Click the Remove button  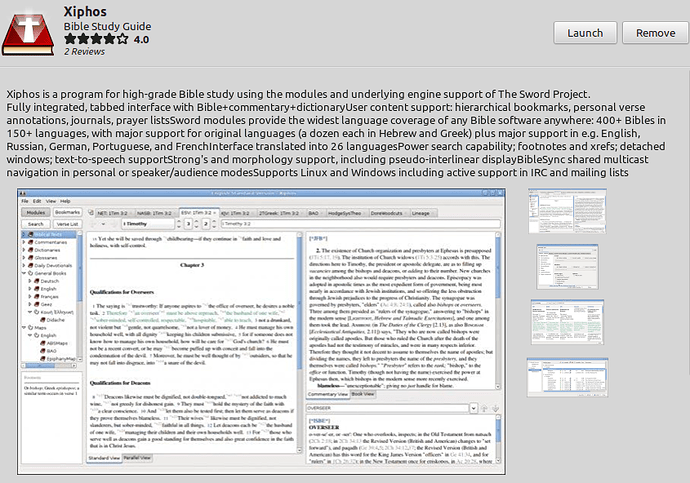tap(655, 33)
